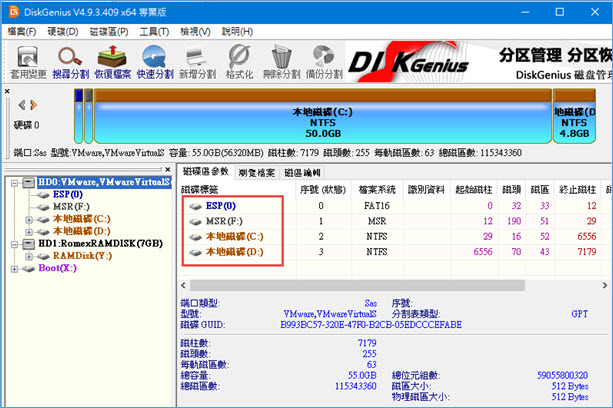Go to previous disk with left arrow
Viewport: 613px width, 408px height.
[22, 105]
